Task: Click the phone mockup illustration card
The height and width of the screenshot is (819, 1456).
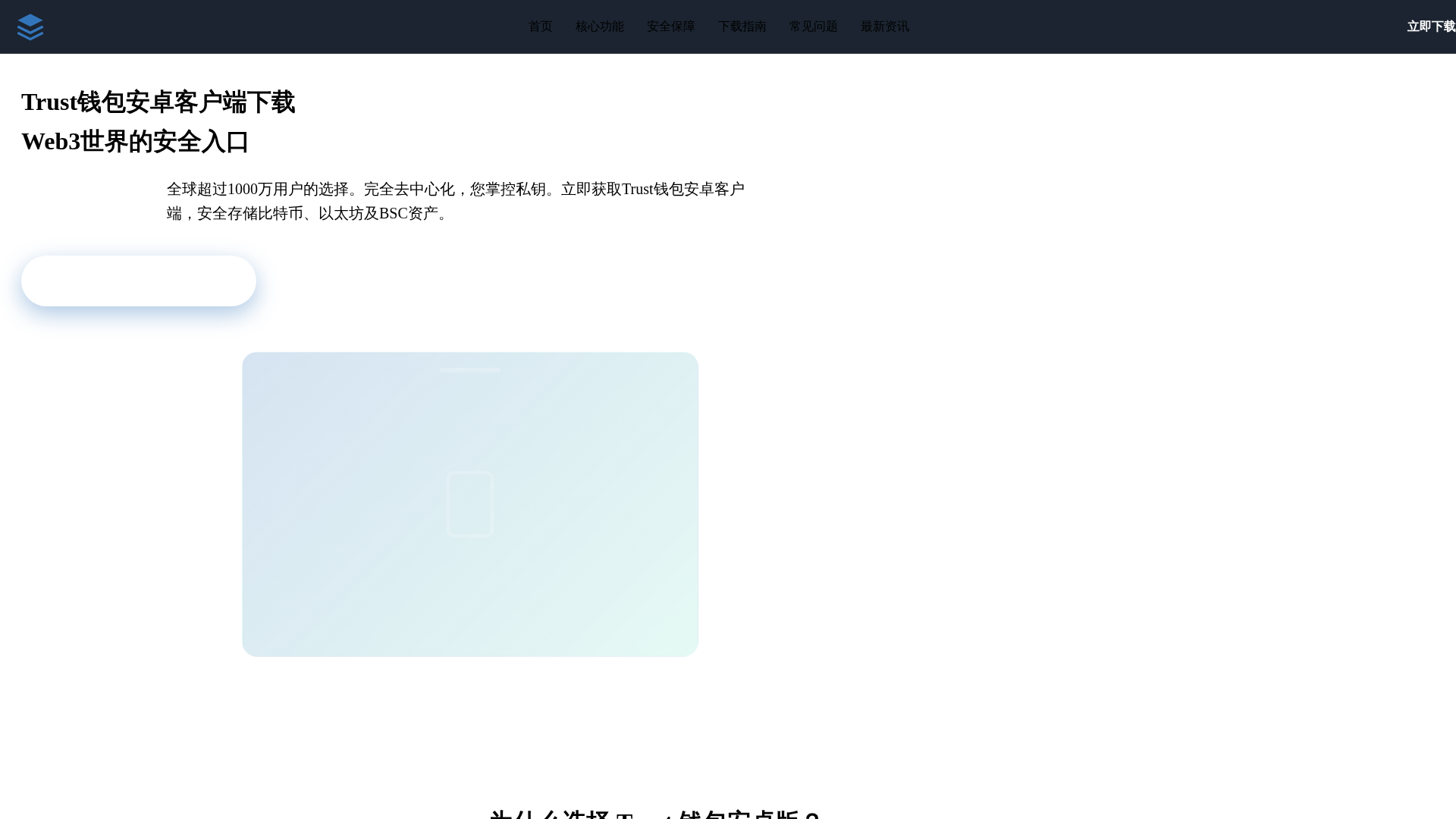Action: [x=470, y=504]
